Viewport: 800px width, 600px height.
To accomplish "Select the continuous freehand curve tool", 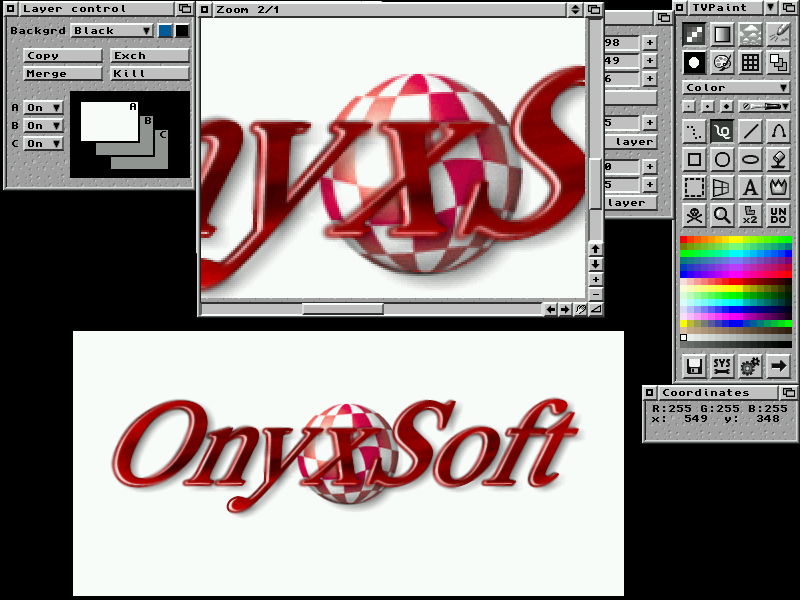I will 722,132.
